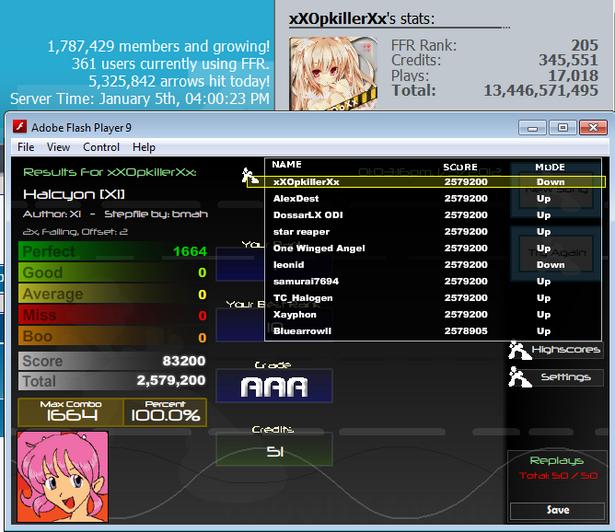615x532 pixels.
Task: Open the View menu
Action: (x=58, y=147)
